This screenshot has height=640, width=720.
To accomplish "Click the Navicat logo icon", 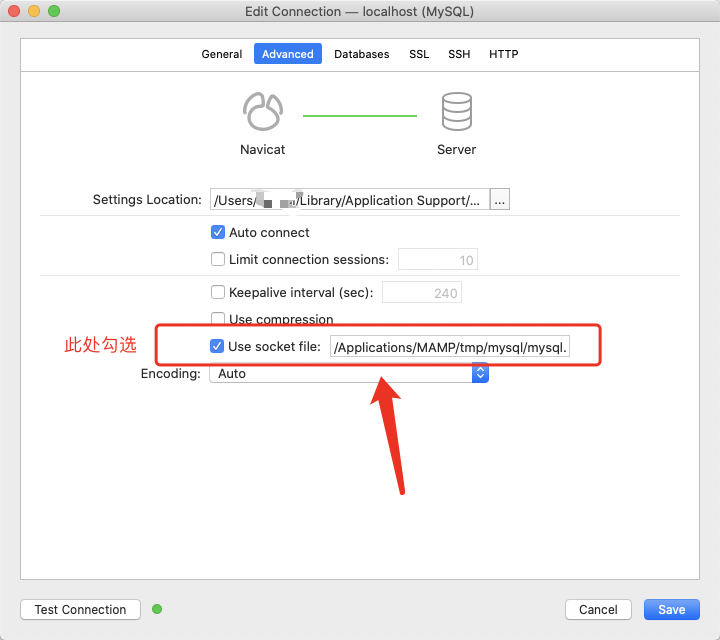I will tap(263, 112).
